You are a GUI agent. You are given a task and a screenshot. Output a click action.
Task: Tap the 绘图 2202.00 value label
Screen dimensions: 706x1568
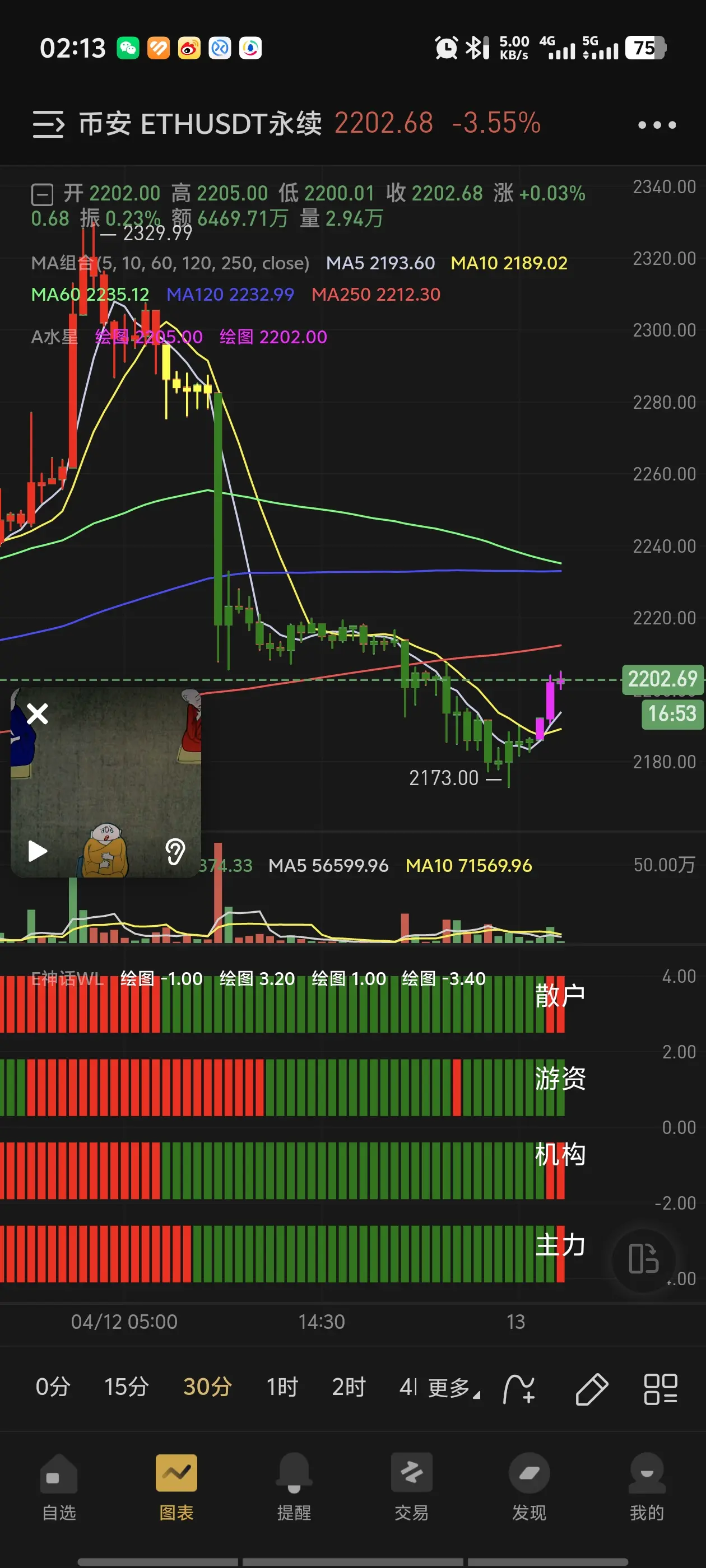273,337
